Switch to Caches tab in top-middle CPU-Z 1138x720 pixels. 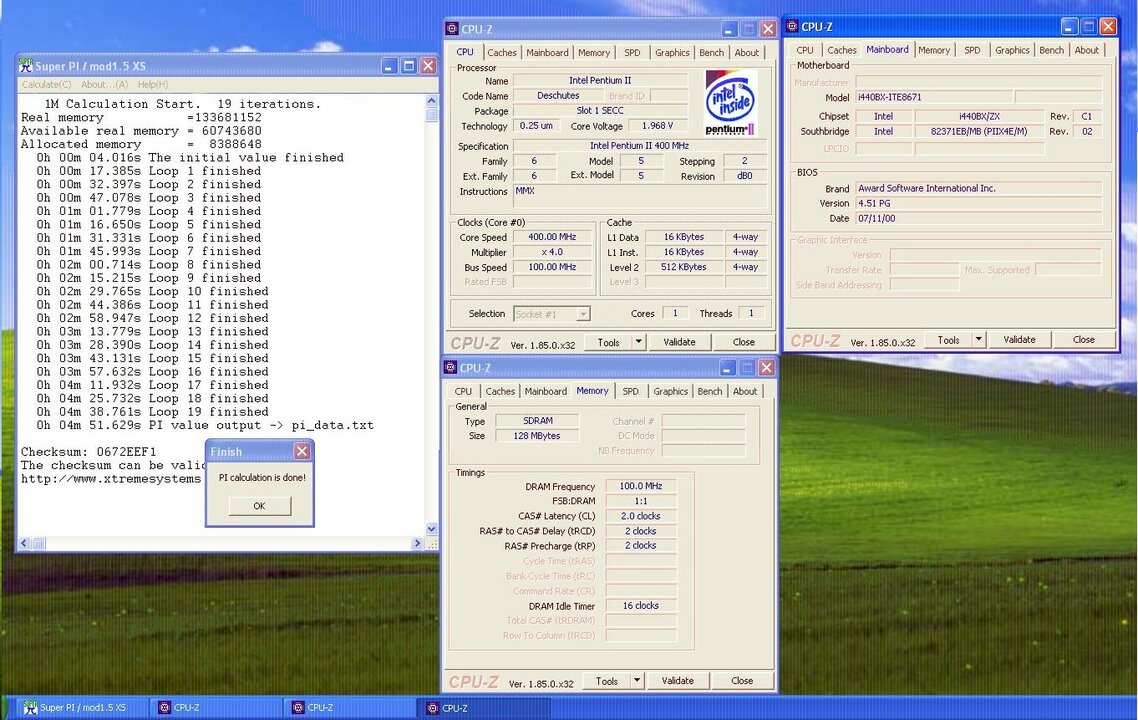click(502, 53)
